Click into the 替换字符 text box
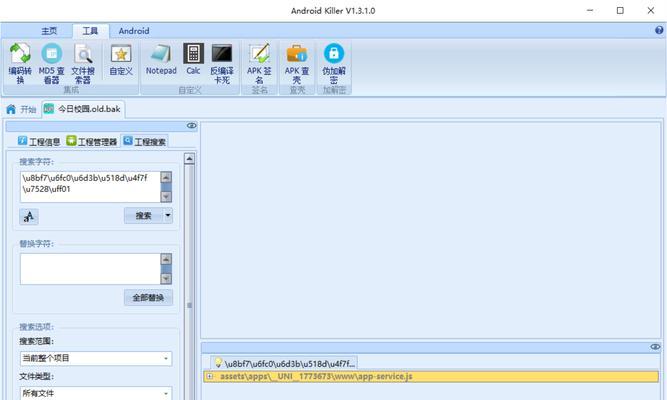 [x=90, y=269]
